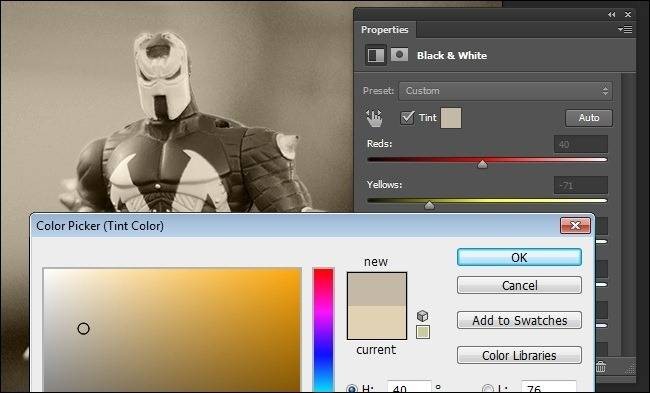Image resolution: width=650 pixels, height=393 pixels.
Task: Click OK in the Color Picker
Action: (519, 257)
